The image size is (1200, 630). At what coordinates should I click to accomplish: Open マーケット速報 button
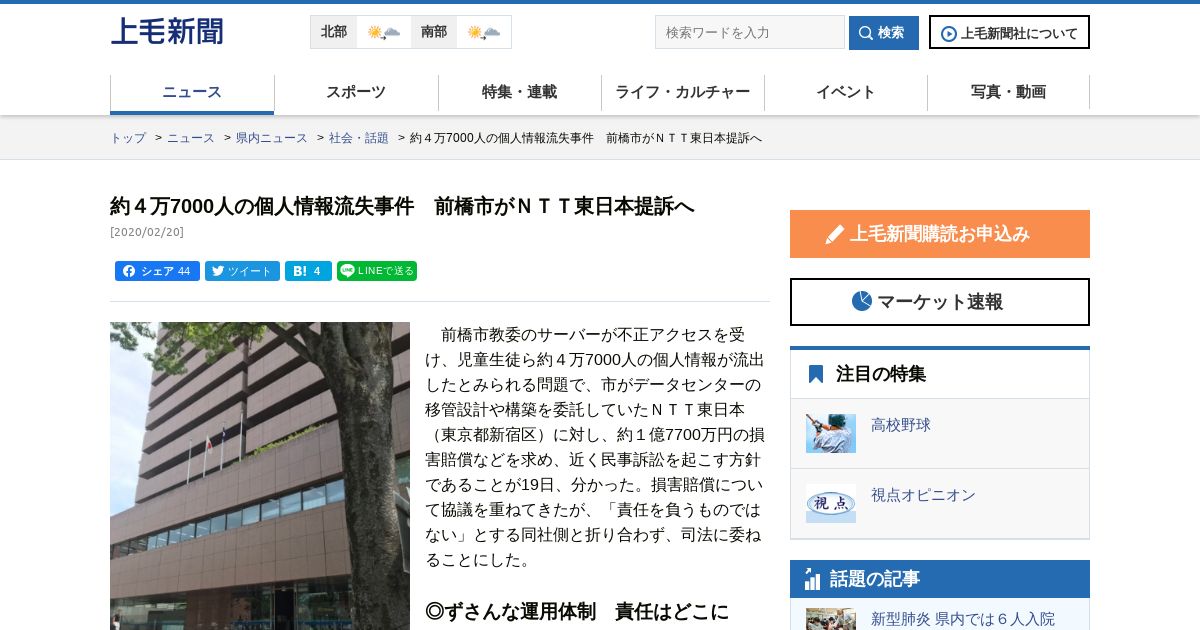coord(940,302)
